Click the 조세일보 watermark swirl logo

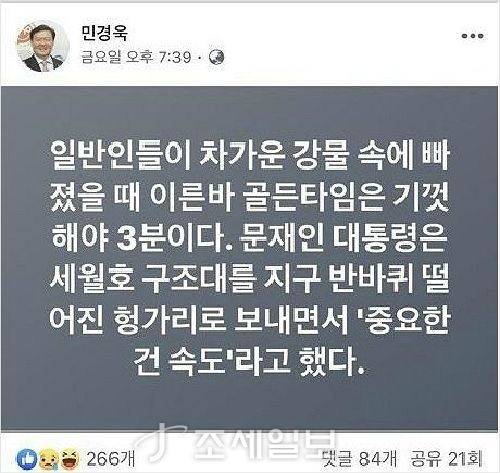coord(160,441)
